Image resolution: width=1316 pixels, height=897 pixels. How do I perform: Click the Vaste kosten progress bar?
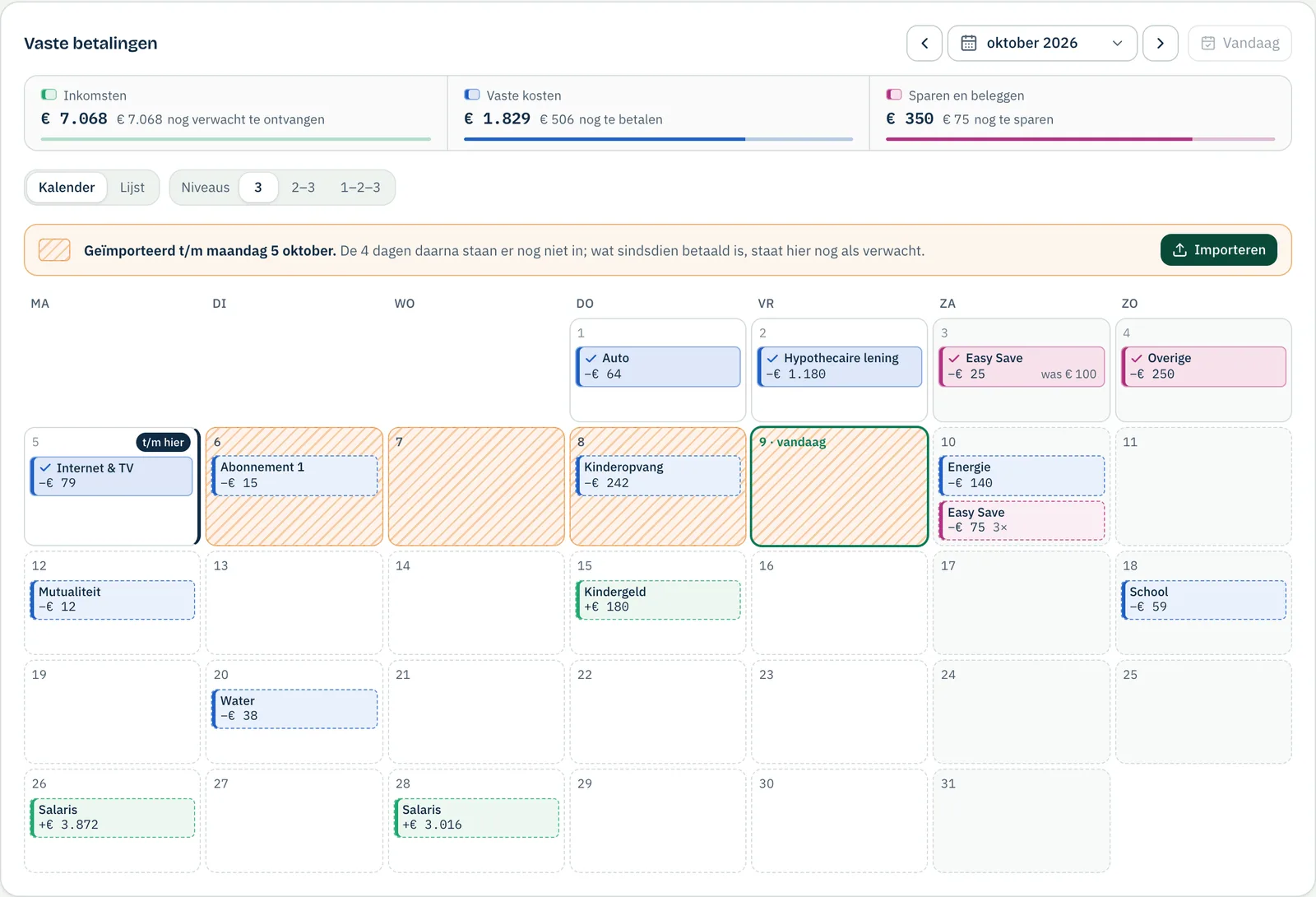click(658, 139)
